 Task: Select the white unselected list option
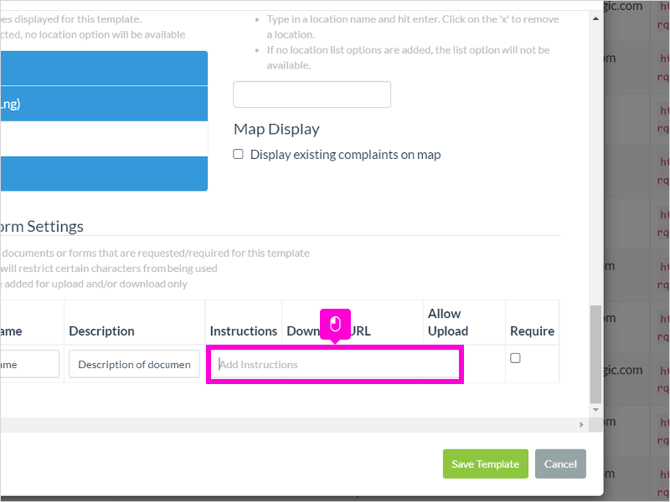coord(104,138)
